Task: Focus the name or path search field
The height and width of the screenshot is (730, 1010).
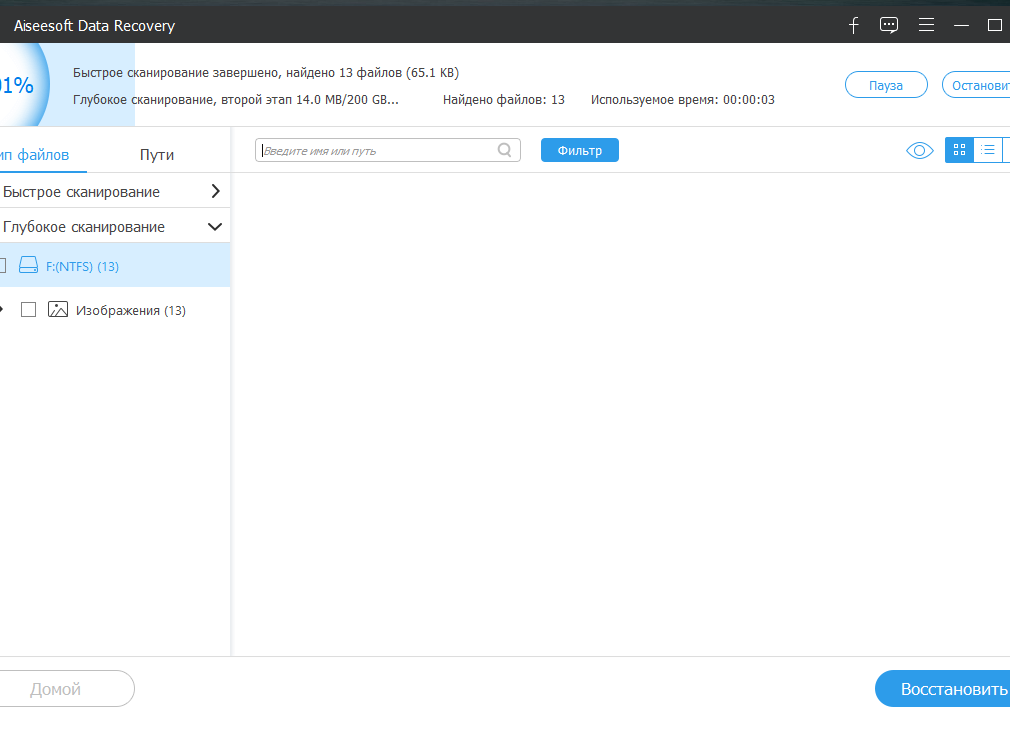Action: (x=388, y=150)
